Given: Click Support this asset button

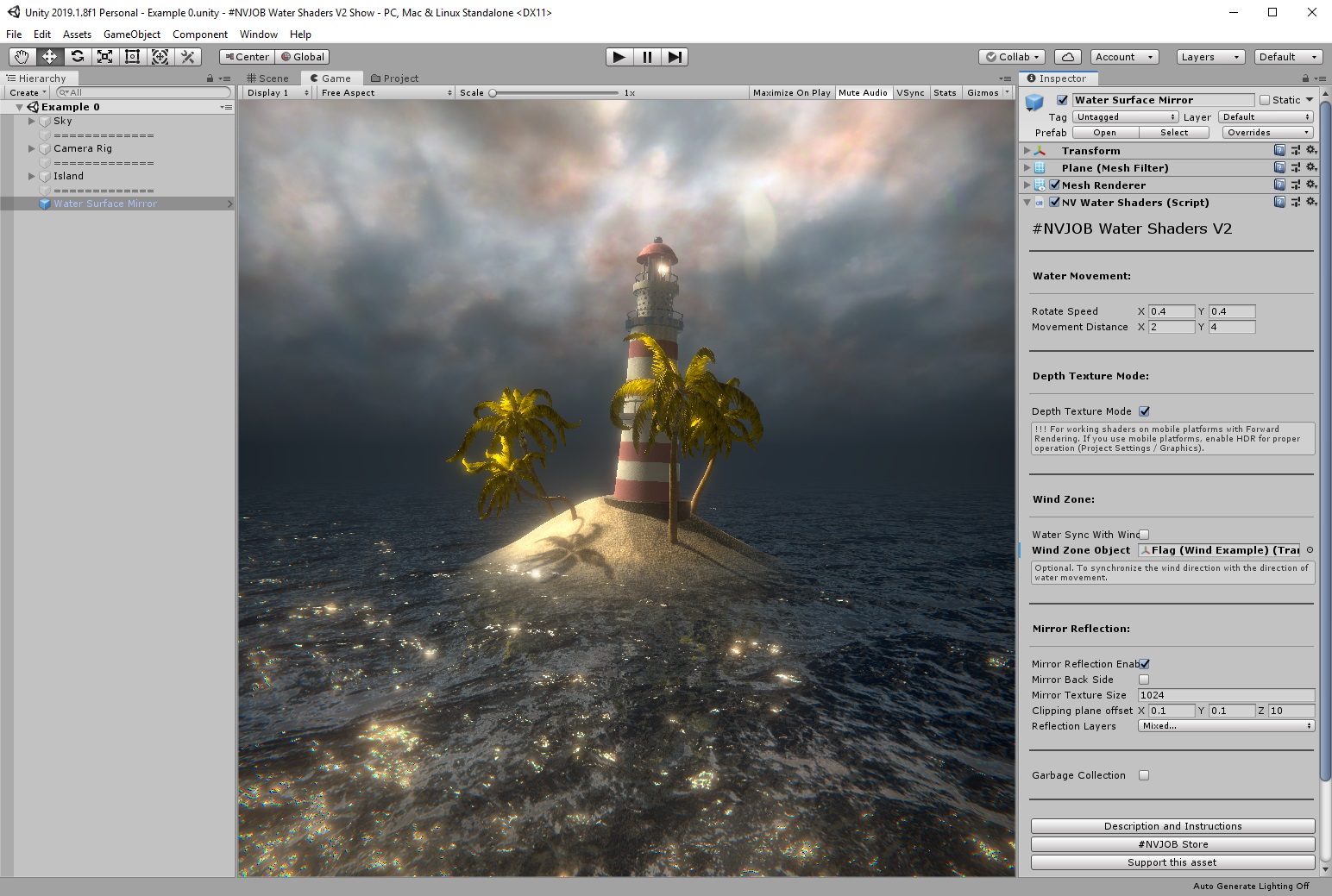Looking at the screenshot, I should coord(1172,862).
